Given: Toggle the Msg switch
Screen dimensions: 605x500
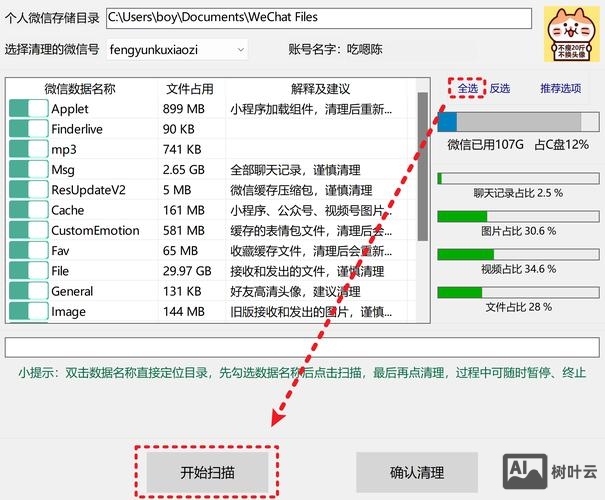Looking at the screenshot, I should [29, 169].
